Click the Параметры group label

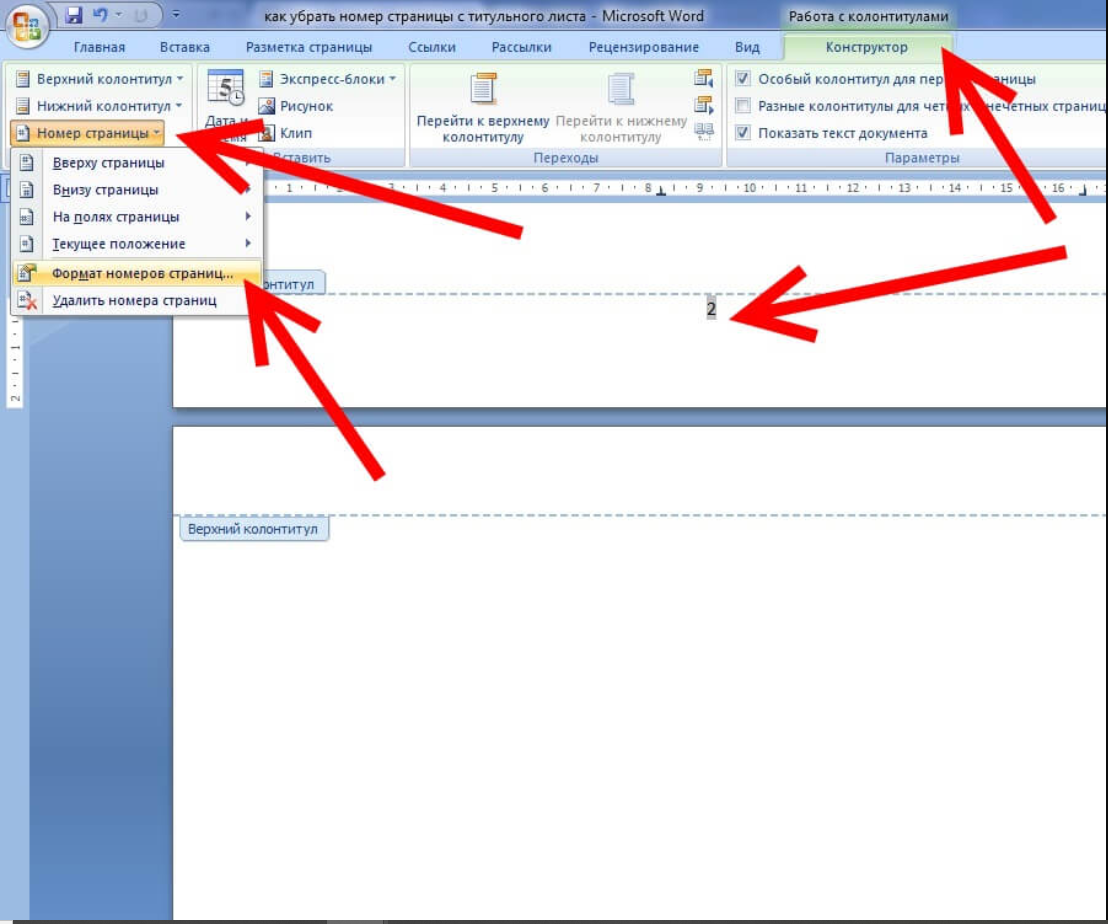point(921,158)
